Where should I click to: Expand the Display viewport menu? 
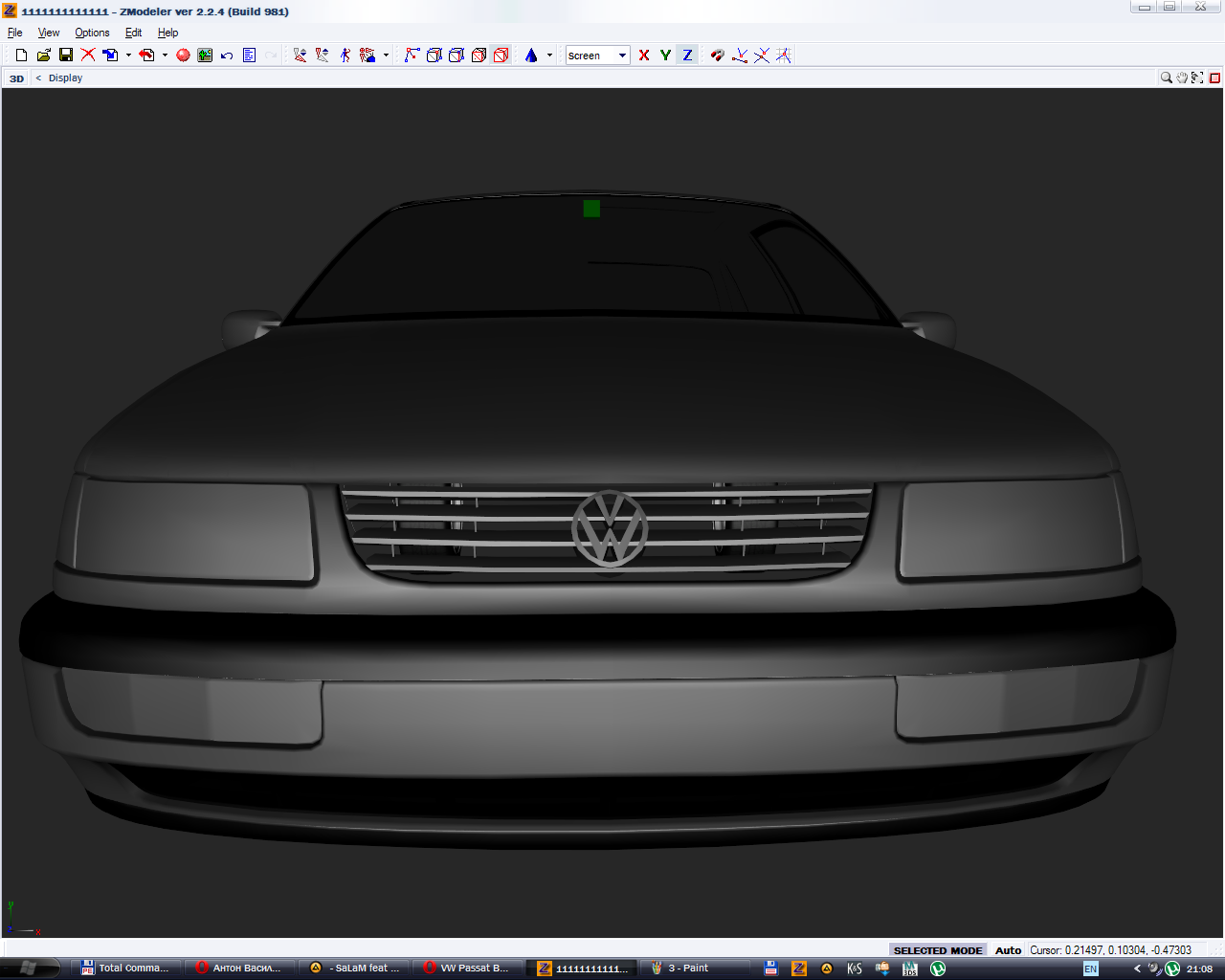click(65, 78)
